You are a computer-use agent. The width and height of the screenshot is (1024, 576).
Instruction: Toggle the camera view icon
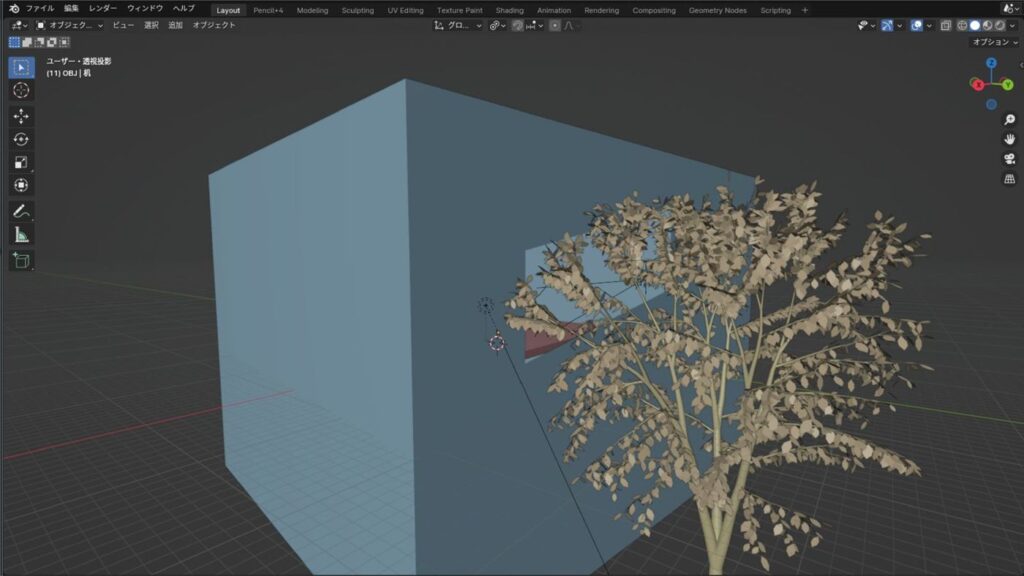pos(1010,159)
